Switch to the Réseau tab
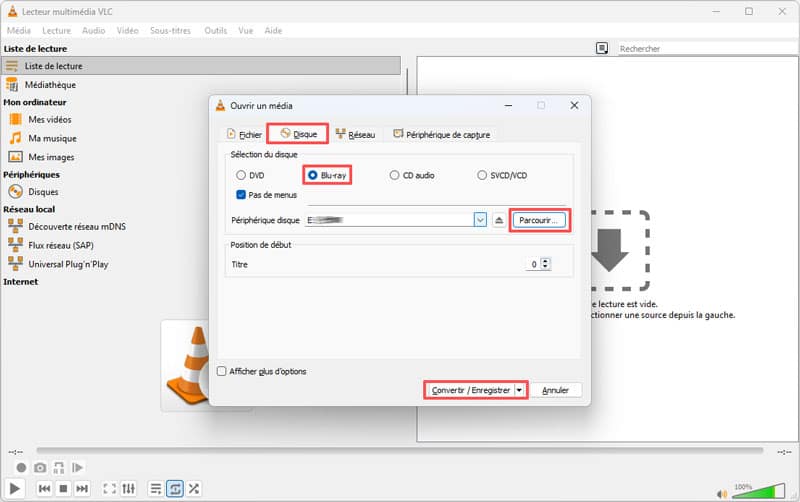 (355, 134)
